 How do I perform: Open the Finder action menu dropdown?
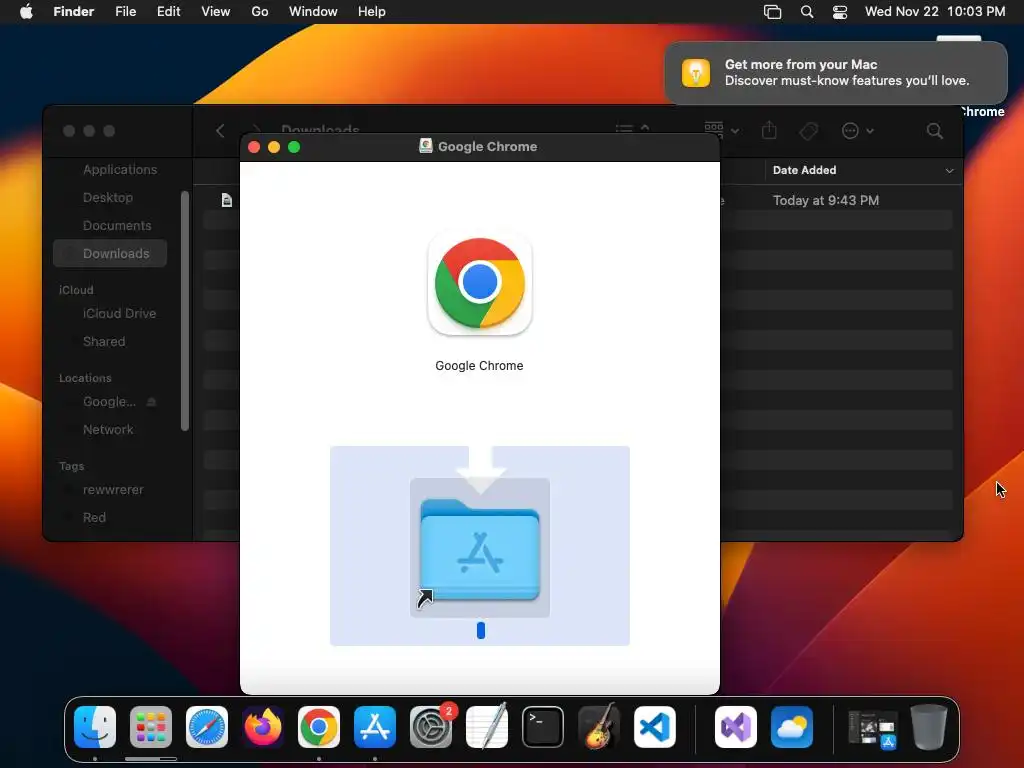point(857,131)
